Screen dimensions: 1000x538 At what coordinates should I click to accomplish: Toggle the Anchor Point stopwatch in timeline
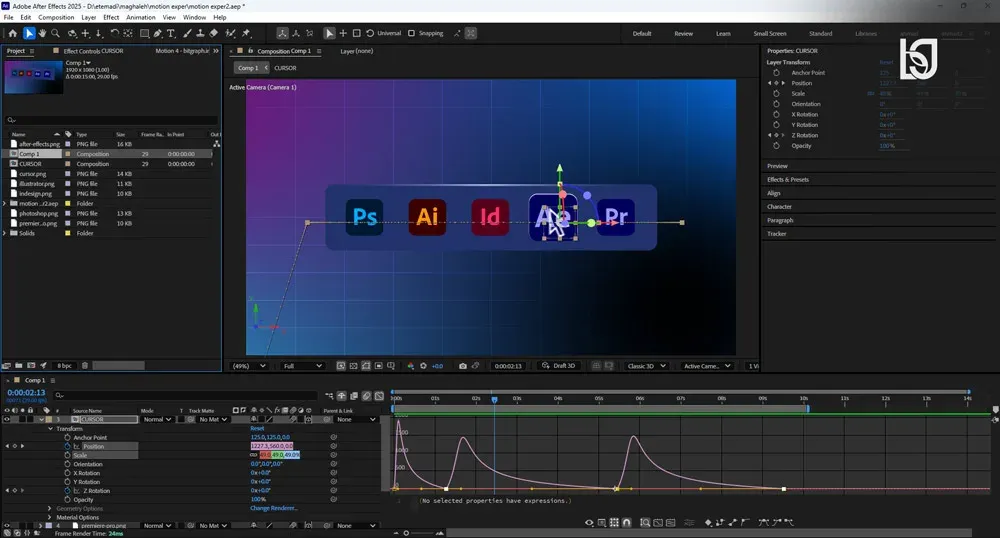pyautogui.click(x=68, y=437)
